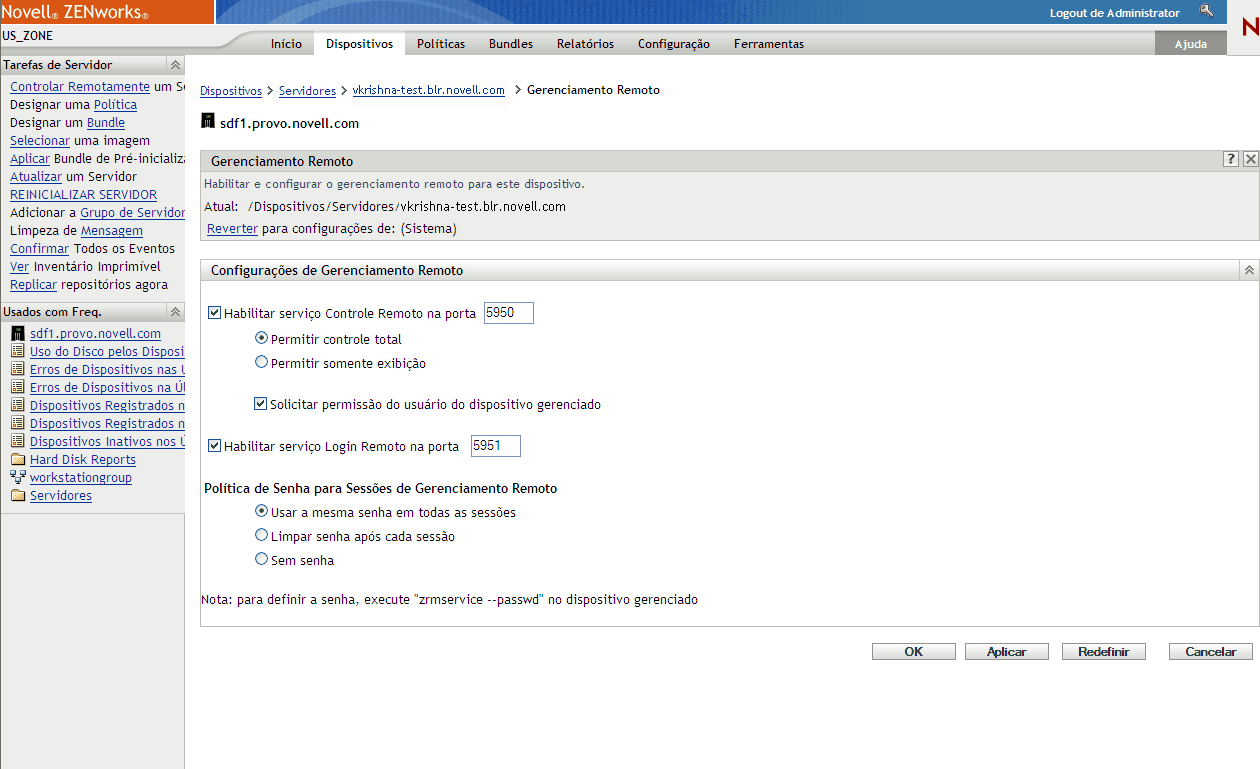Screen dimensions: 1260x769
Task: Open the Políticas tab
Action: [x=441, y=44]
